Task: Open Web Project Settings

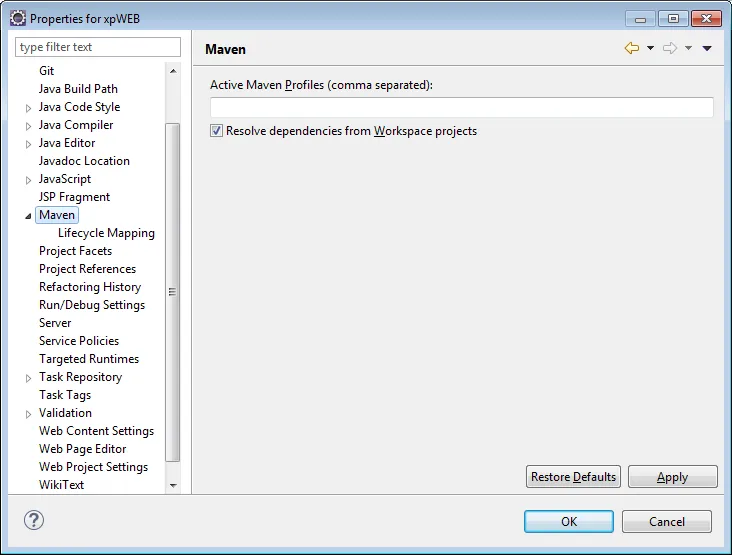Action: [x=93, y=467]
